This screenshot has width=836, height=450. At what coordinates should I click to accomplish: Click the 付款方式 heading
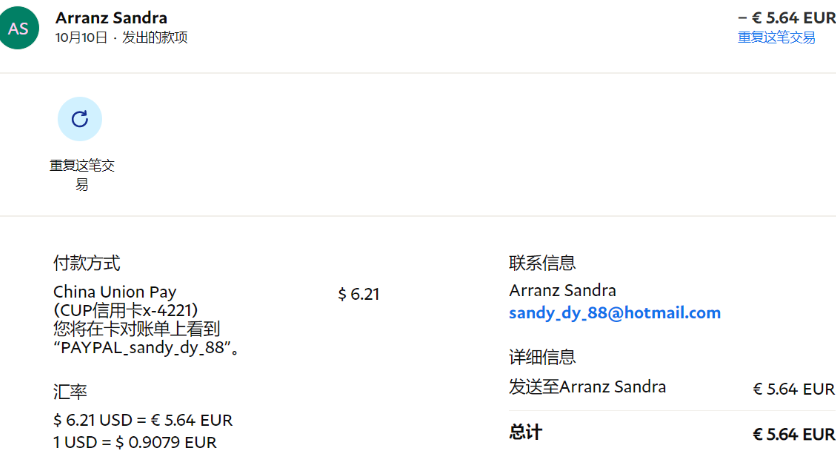(87, 263)
